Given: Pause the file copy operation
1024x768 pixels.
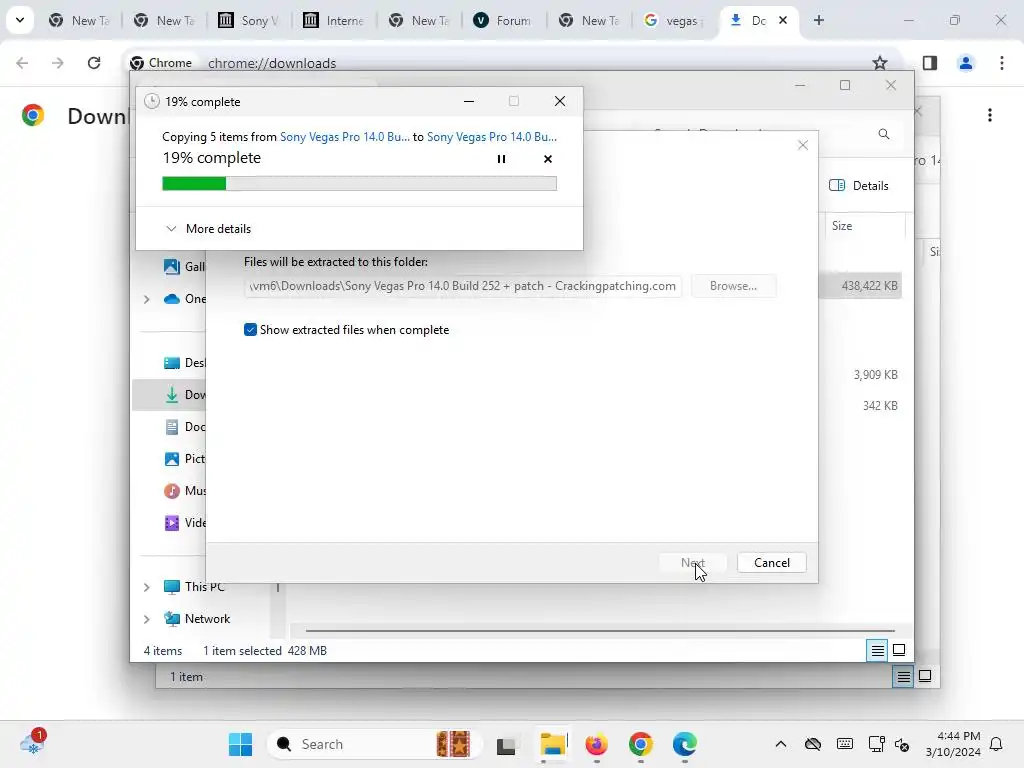Looking at the screenshot, I should 501,159.
